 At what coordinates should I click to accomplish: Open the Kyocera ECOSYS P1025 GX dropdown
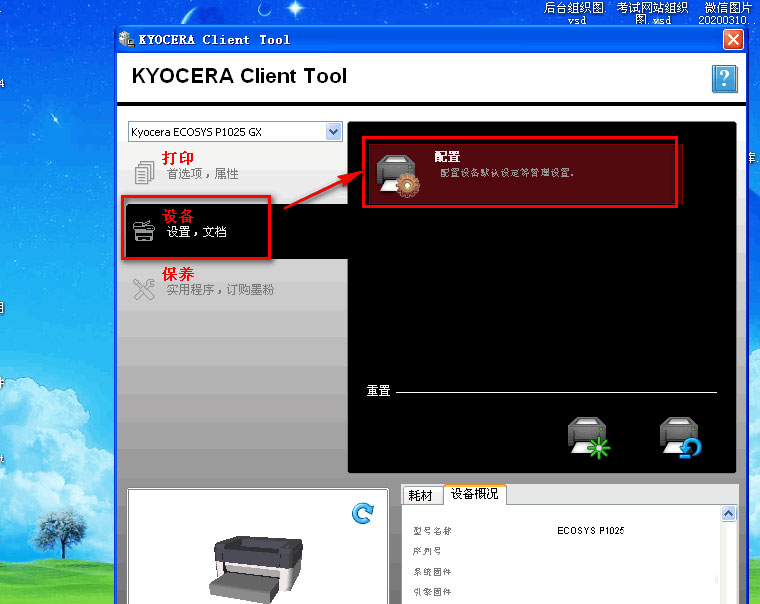pyautogui.click(x=235, y=132)
